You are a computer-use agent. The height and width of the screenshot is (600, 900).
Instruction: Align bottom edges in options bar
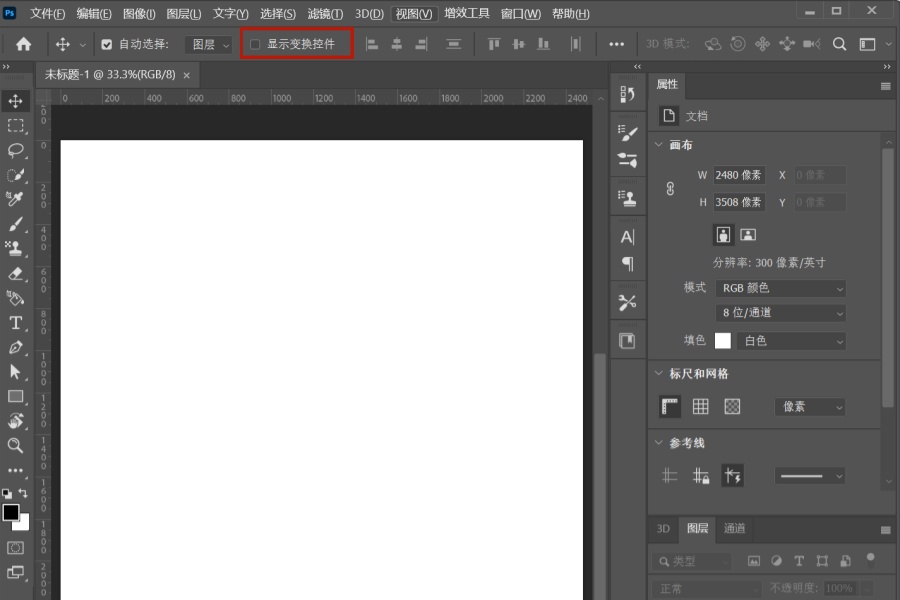tap(543, 44)
